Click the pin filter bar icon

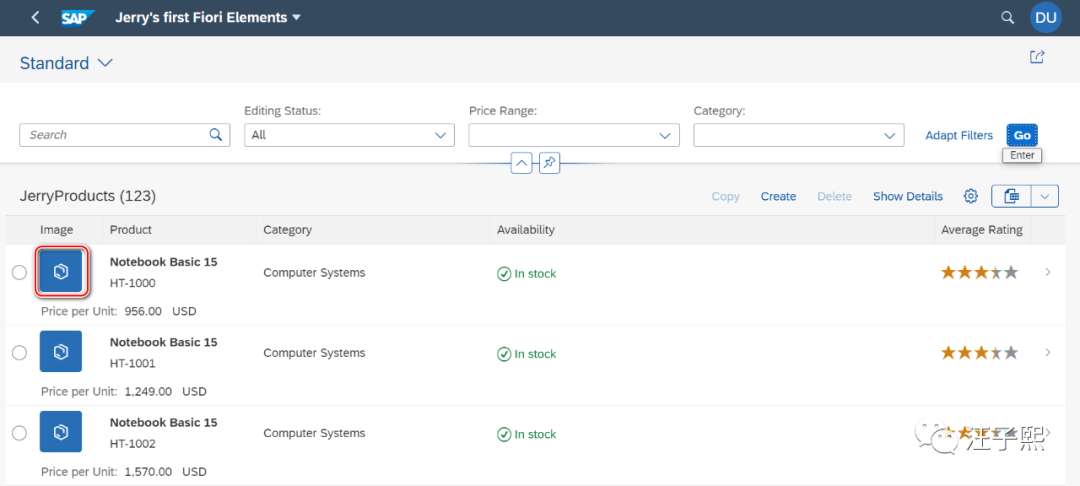tap(549, 162)
